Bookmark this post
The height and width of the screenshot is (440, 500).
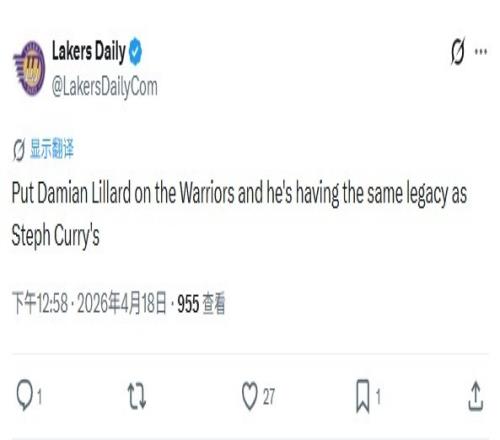[363, 396]
